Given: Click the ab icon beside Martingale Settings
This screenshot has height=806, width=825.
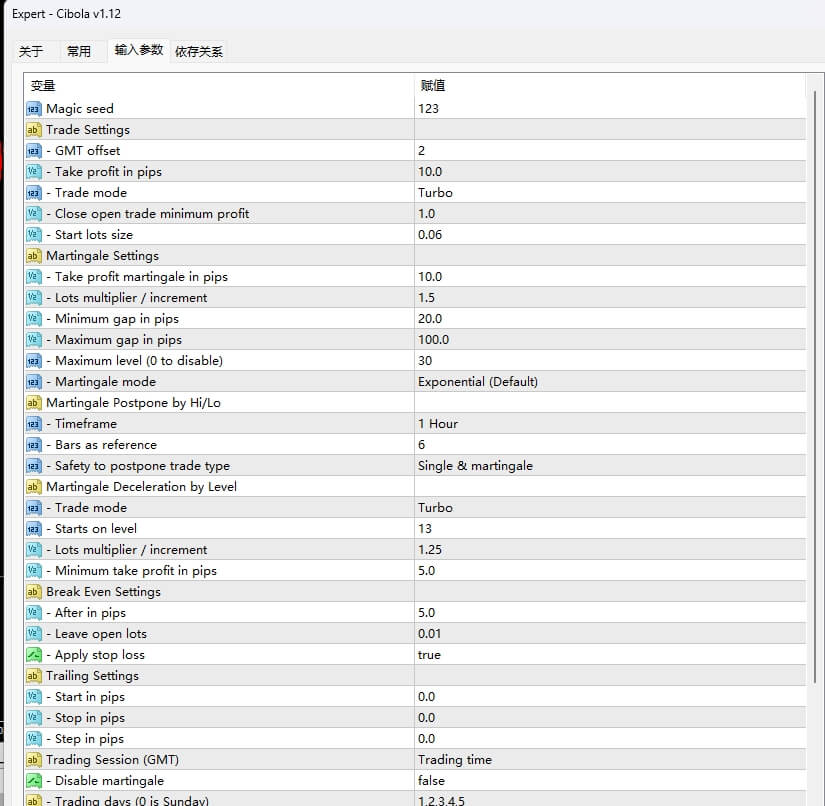Looking at the screenshot, I should (33, 255).
